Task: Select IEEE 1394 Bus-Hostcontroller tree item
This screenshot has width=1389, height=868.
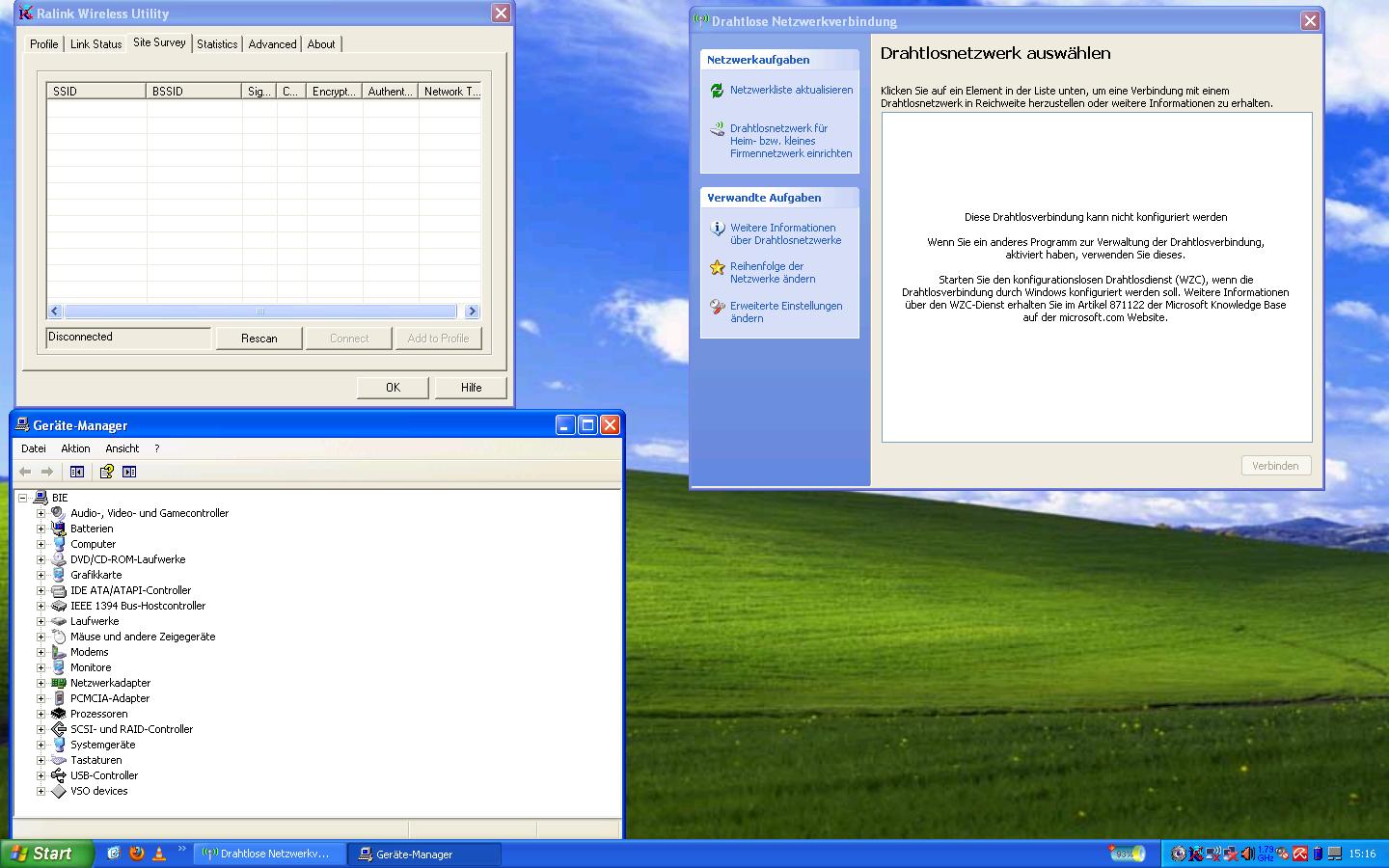Action: [x=138, y=606]
